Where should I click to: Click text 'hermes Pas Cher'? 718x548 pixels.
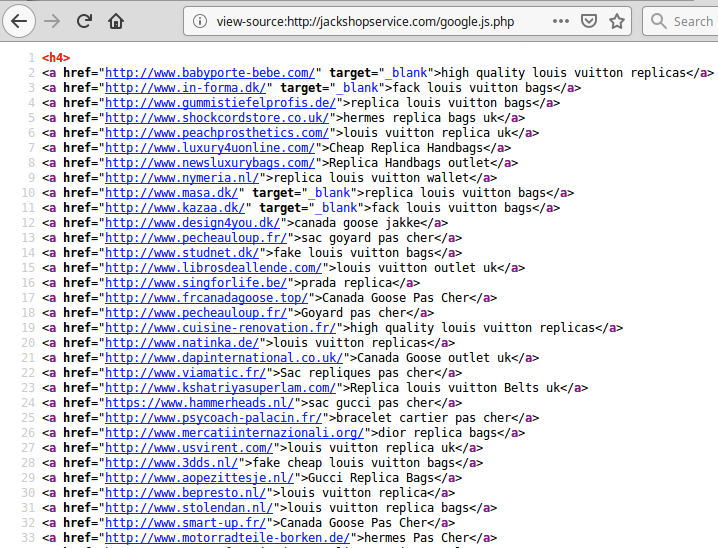tap(417, 538)
